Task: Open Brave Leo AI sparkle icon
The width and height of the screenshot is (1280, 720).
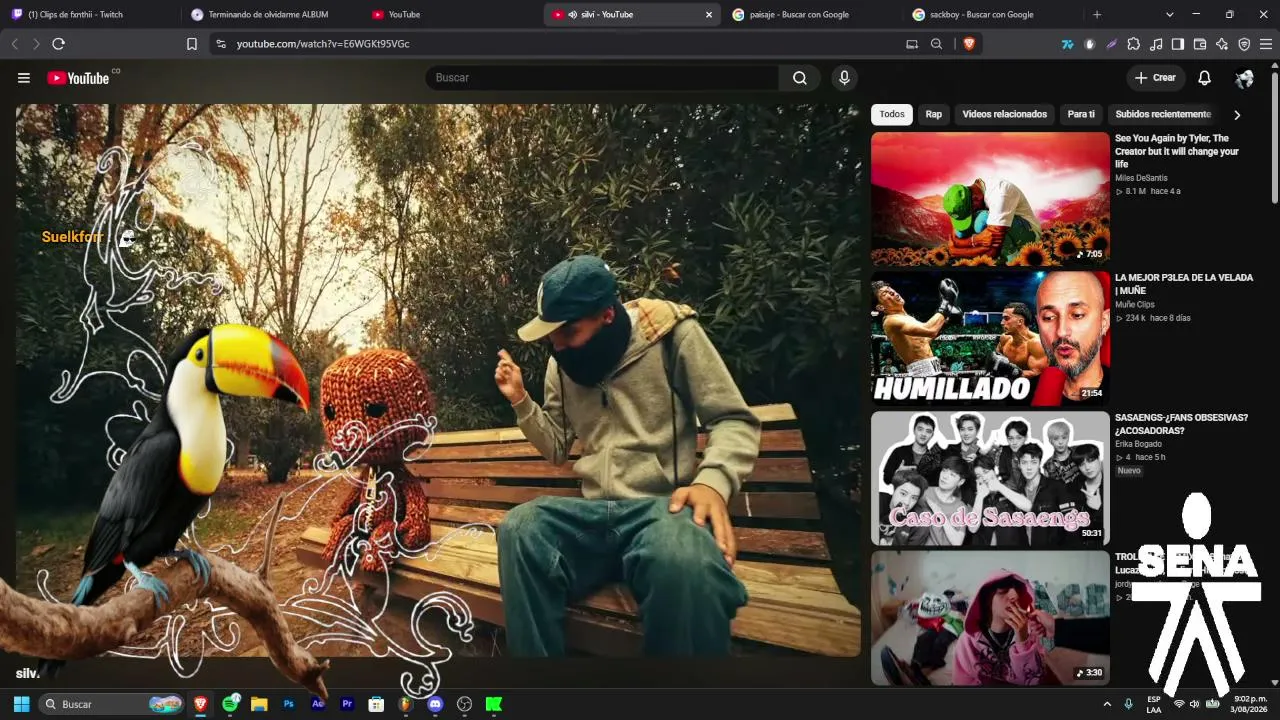Action: (x=1222, y=44)
